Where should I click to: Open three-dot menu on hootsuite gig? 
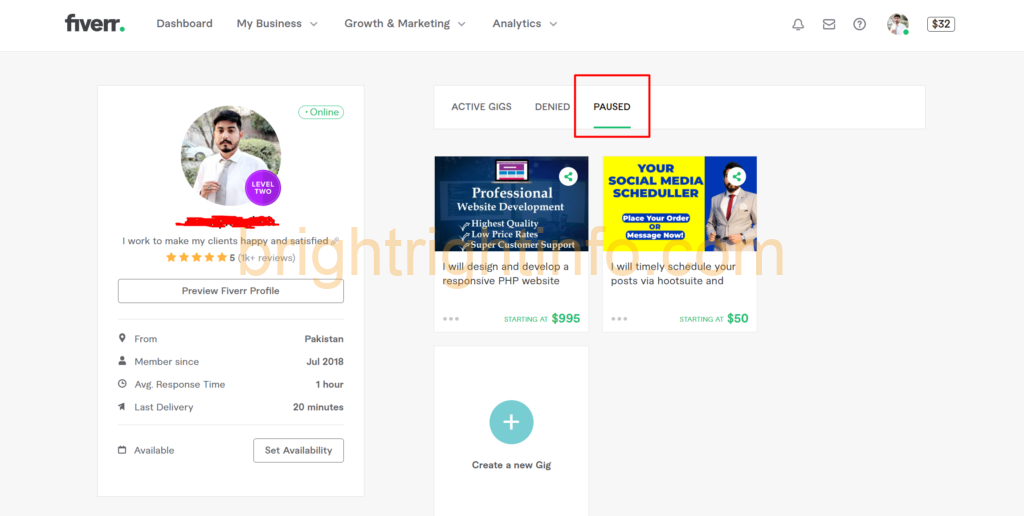[619, 319]
